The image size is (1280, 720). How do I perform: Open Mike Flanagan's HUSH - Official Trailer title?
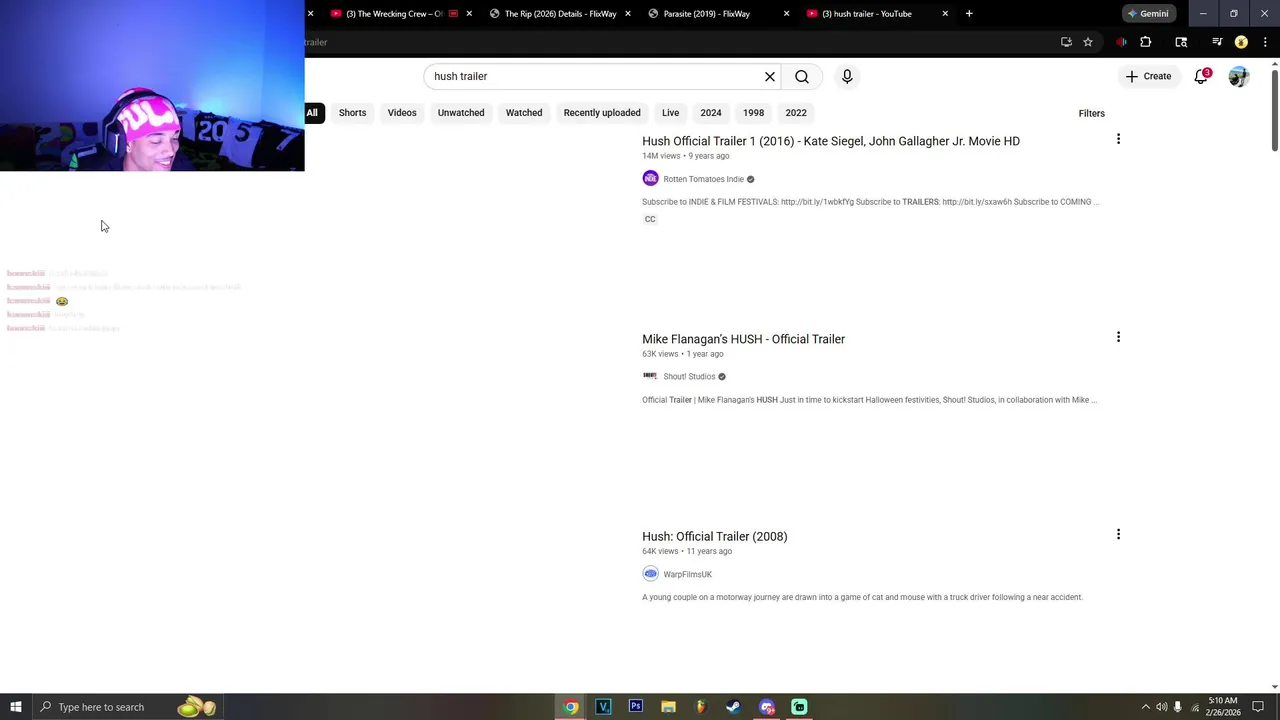pos(743,339)
